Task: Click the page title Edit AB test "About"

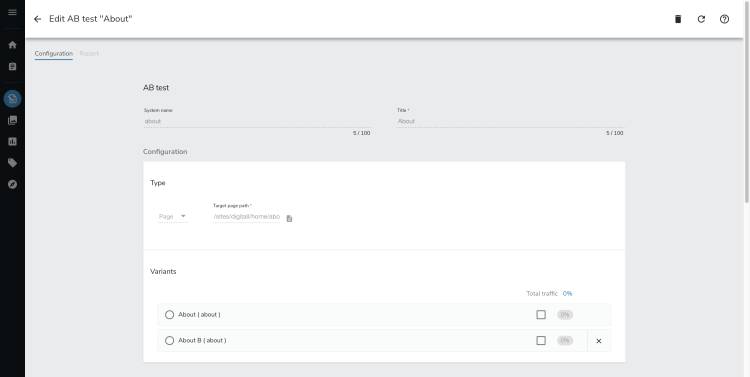Action: tap(91, 19)
